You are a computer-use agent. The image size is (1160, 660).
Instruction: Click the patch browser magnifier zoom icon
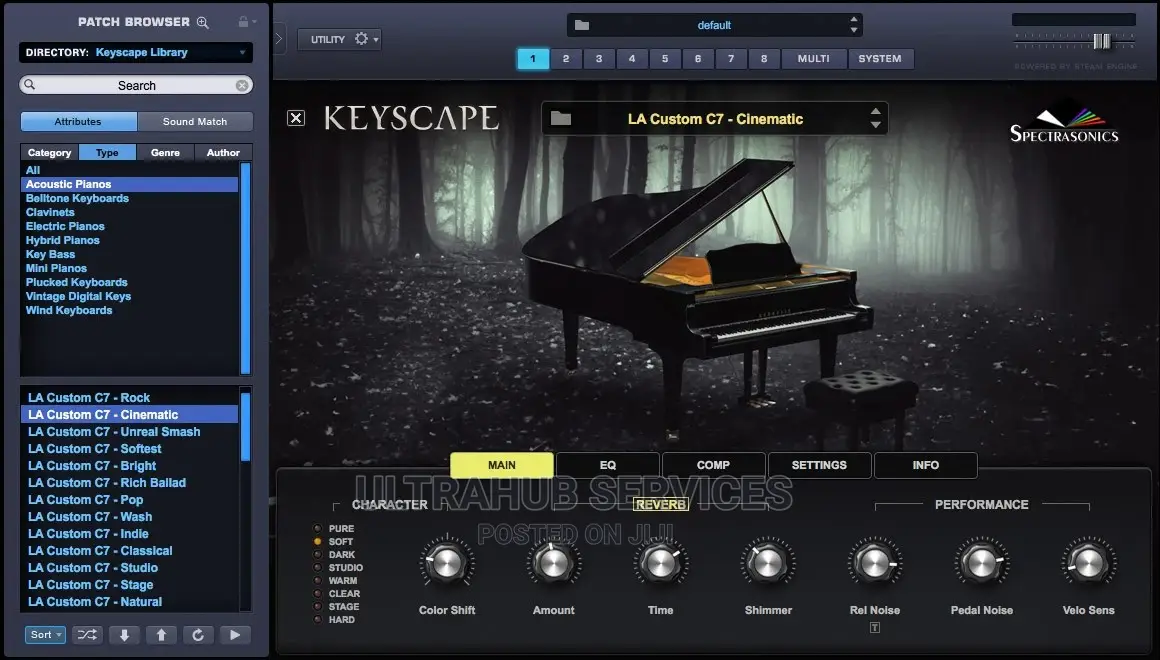(203, 22)
